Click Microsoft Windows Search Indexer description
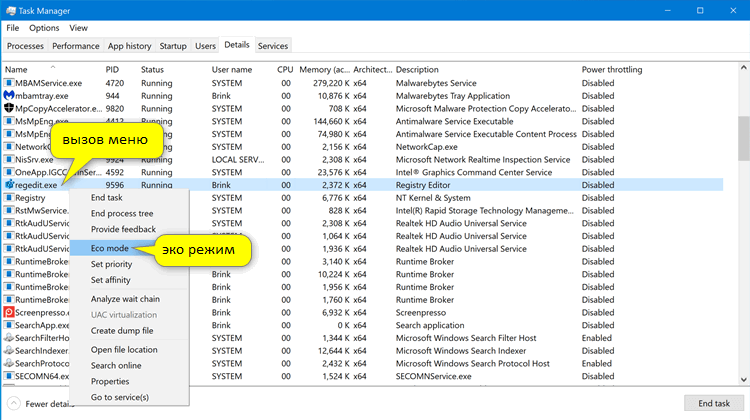Screen dimensions: 750x420 point(461,351)
